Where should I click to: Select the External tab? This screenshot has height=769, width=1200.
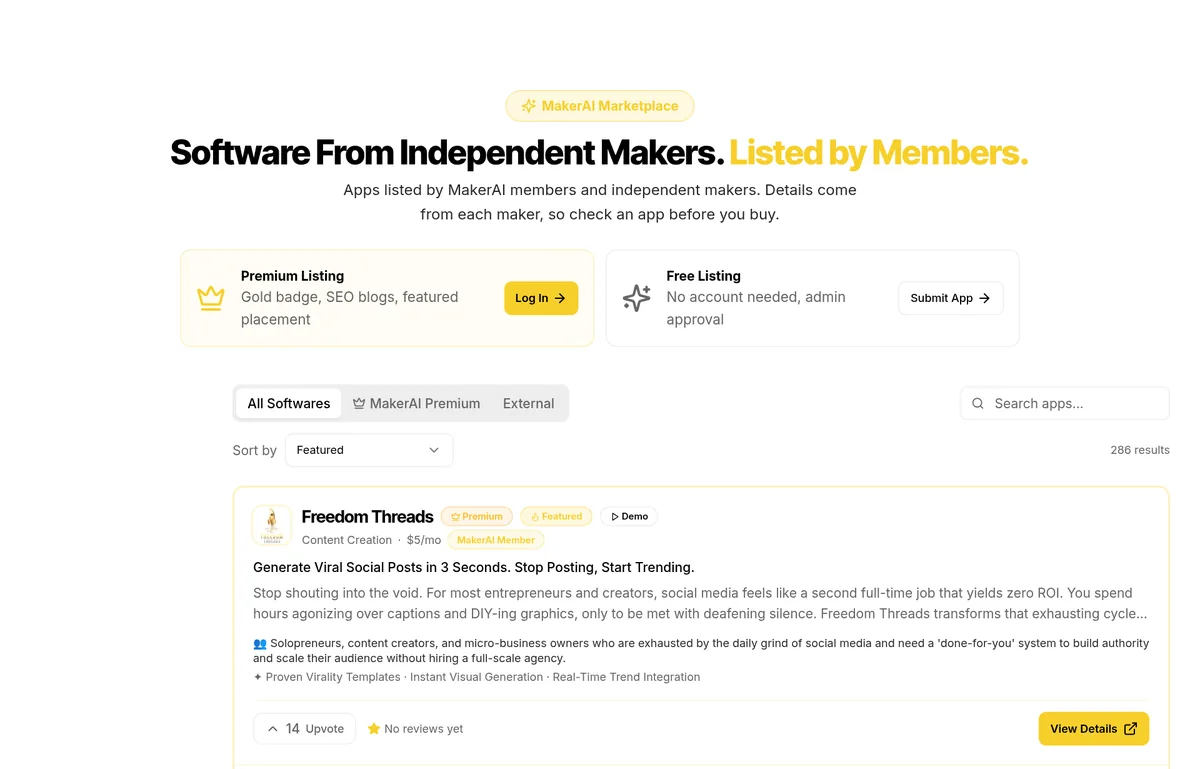click(x=528, y=403)
